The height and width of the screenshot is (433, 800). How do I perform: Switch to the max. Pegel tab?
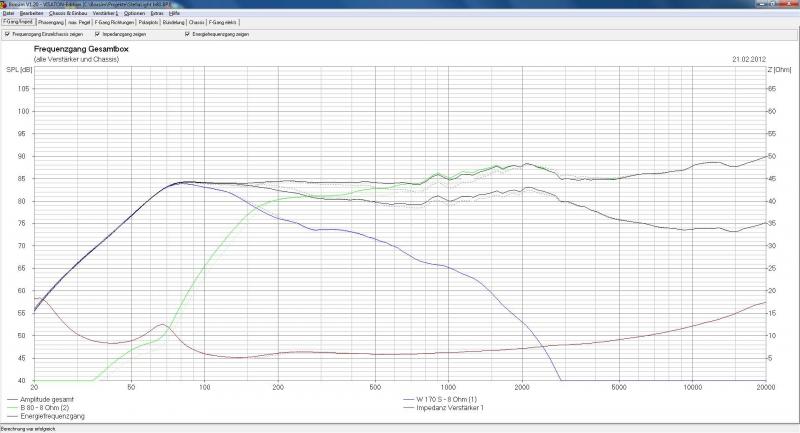80,21
